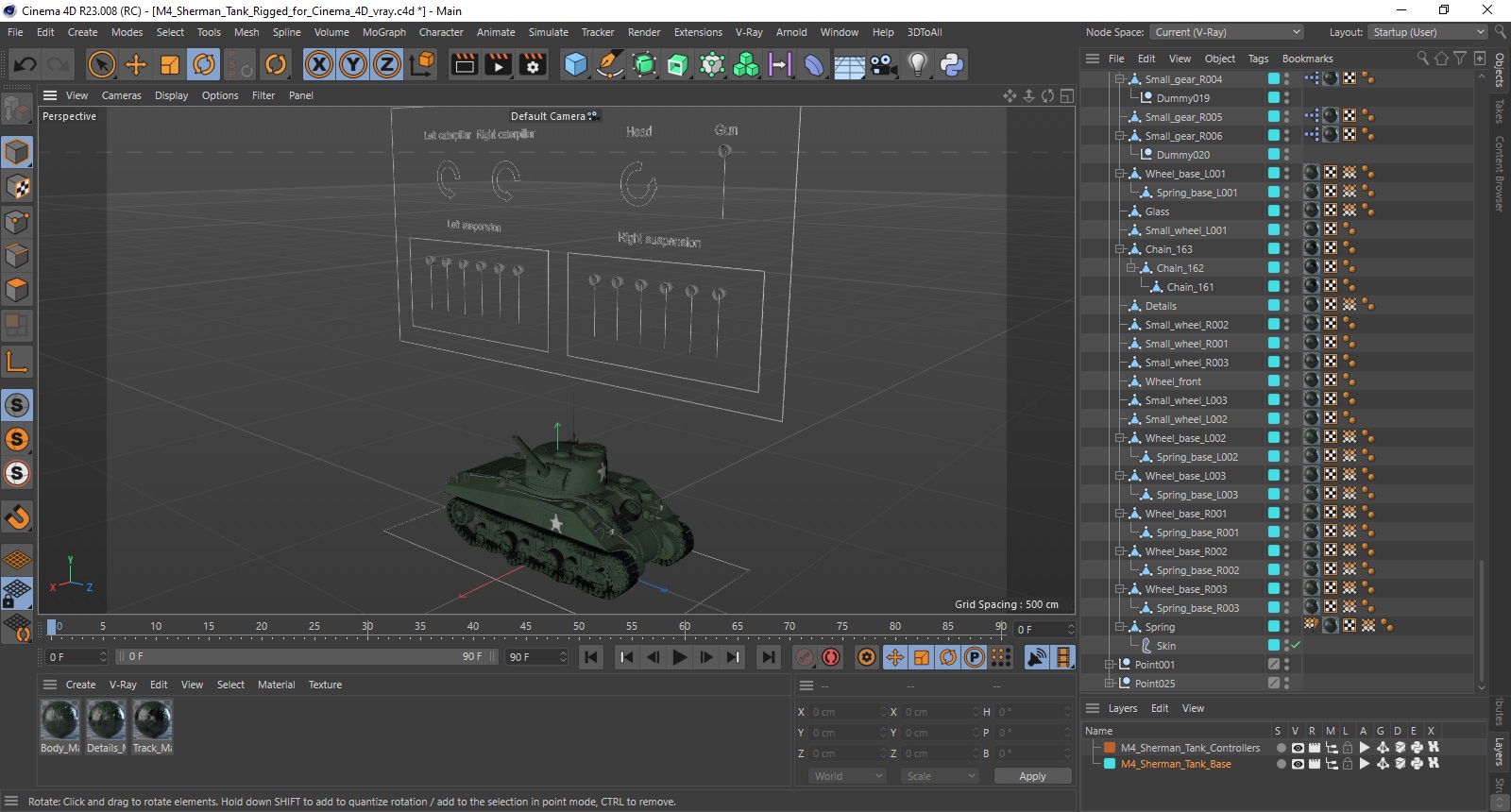1511x812 pixels.
Task: Expand the Point025 object
Action: pos(1110,684)
